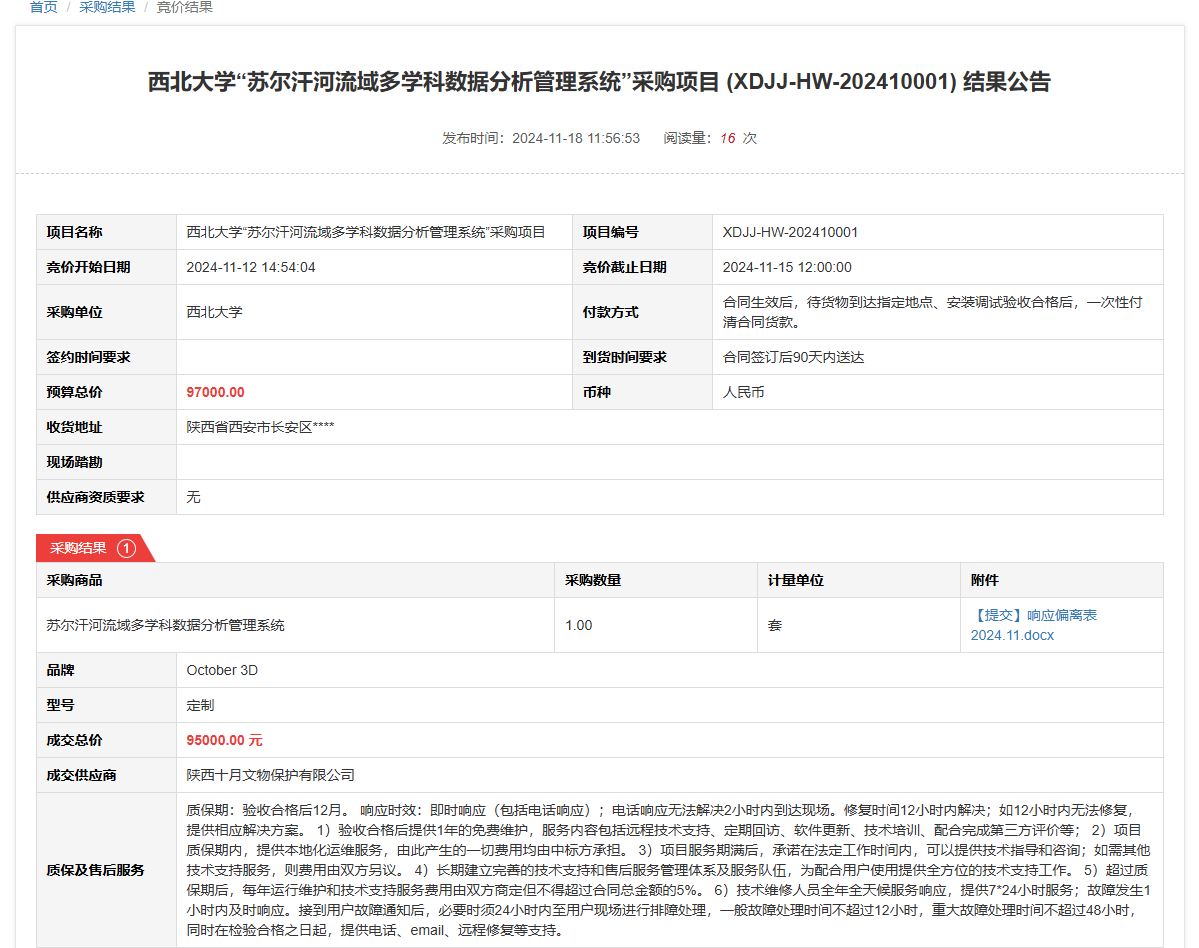Click the 首页 breadcrumb link
Image resolution: width=1199 pixels, height=948 pixels.
[x=43, y=8]
